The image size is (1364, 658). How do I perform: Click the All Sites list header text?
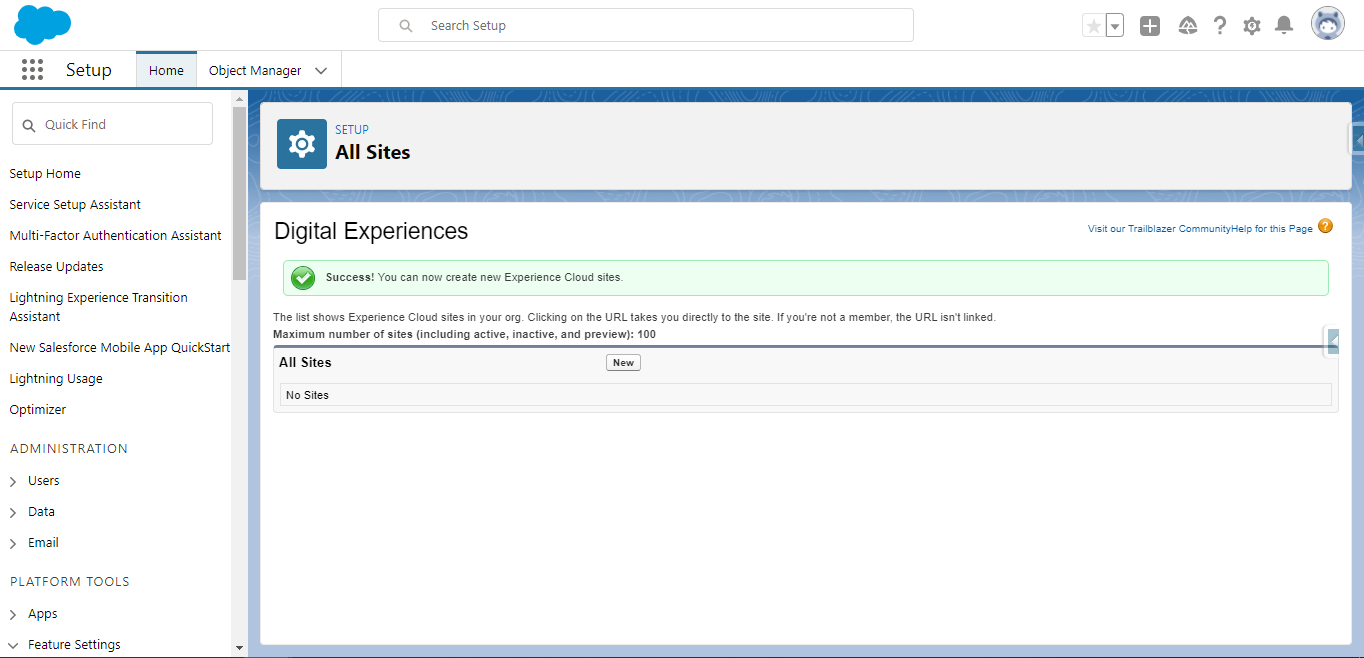click(x=305, y=362)
